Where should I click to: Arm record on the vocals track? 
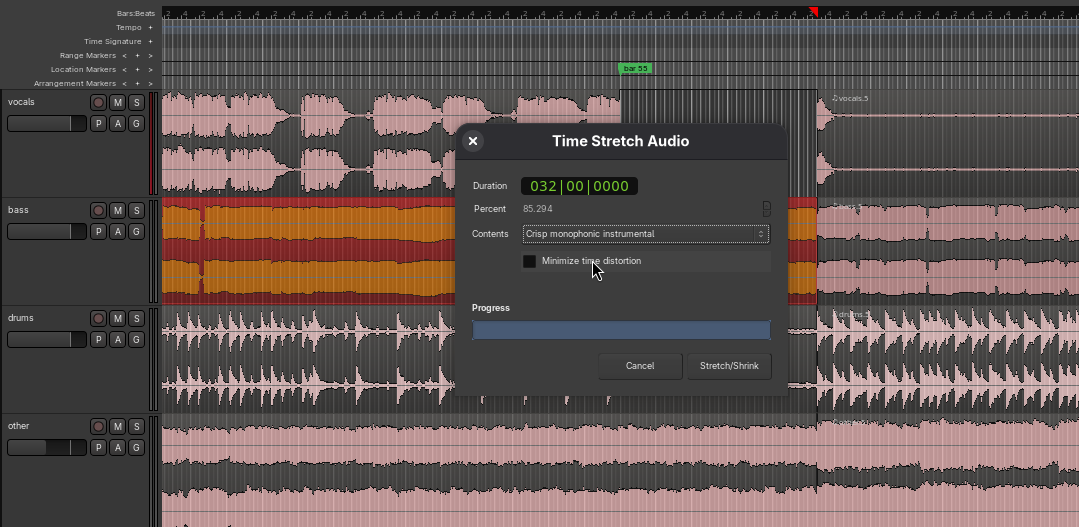tap(98, 103)
